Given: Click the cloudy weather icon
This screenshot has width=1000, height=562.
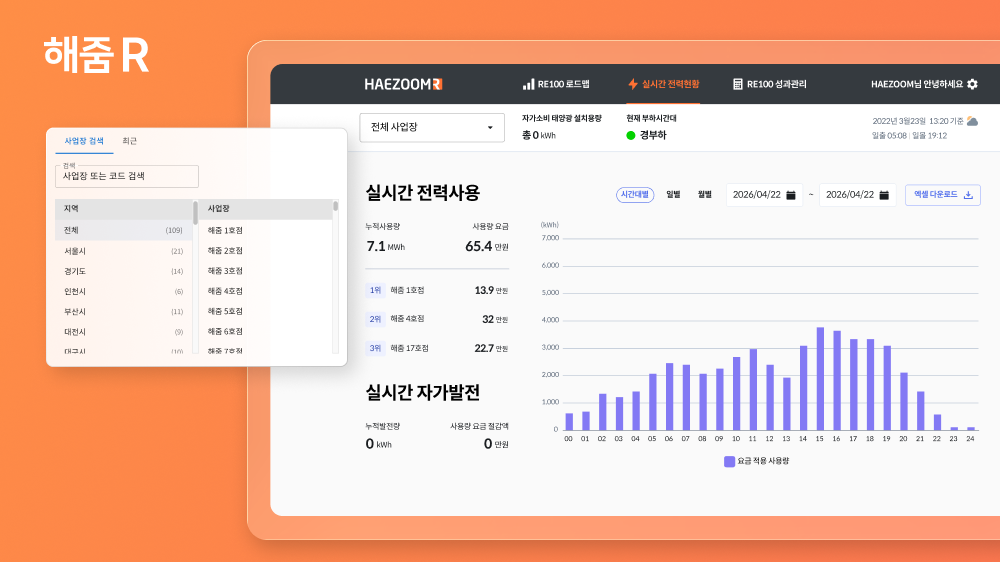Looking at the screenshot, I should [x=973, y=121].
